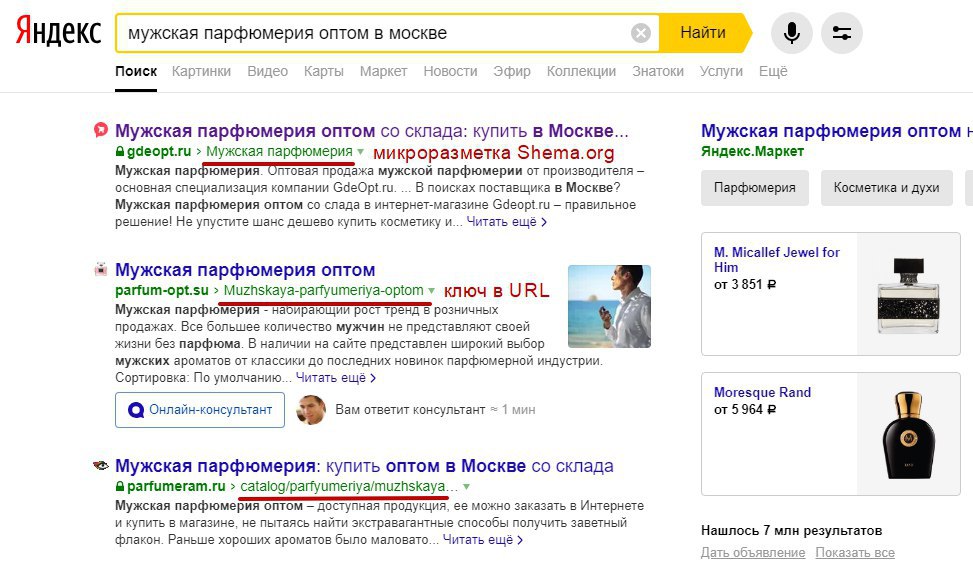Click the parfum-opt.su domain link
Image resolution: width=973 pixels, height=567 pixels.
pos(162,290)
